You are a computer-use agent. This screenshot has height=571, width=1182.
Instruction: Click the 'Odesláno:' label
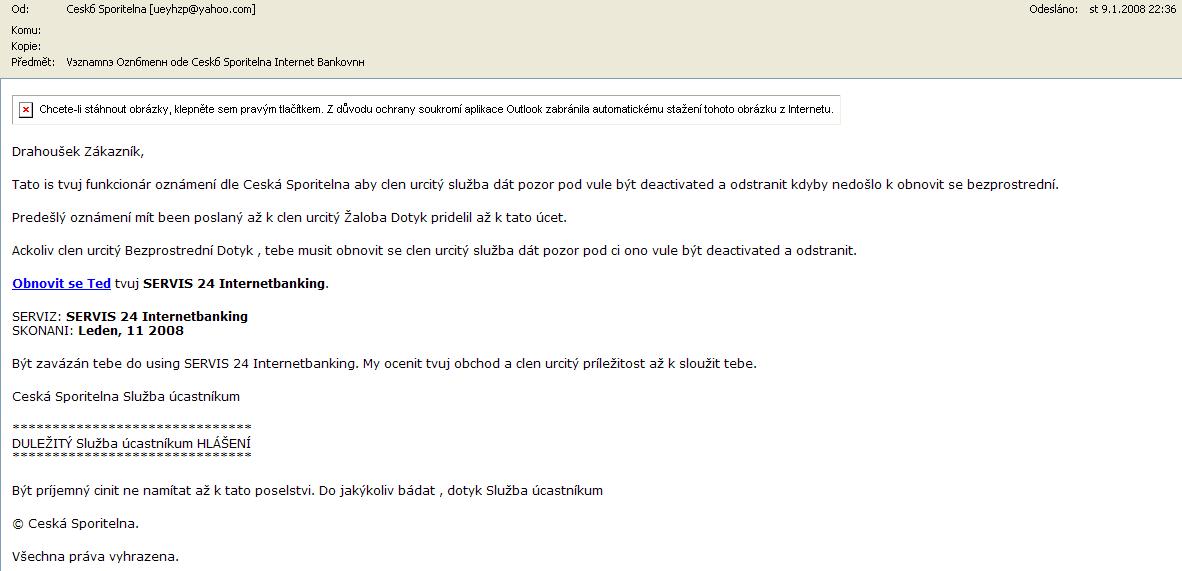tap(1053, 9)
